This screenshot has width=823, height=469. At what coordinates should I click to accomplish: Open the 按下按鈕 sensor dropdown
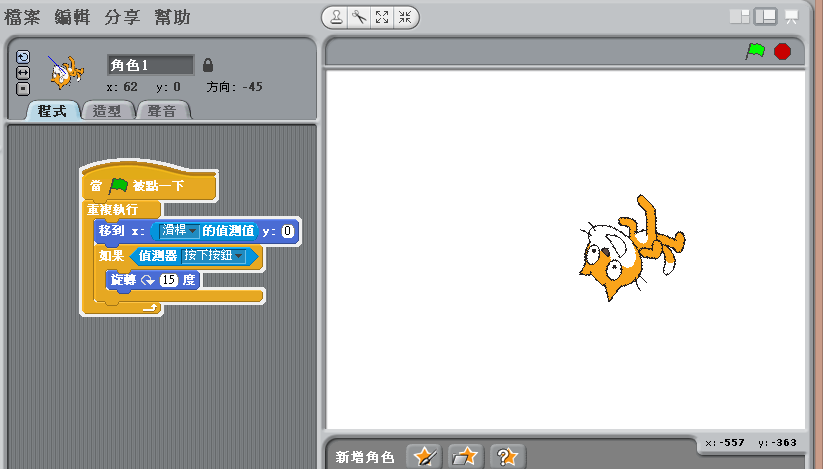point(214,256)
